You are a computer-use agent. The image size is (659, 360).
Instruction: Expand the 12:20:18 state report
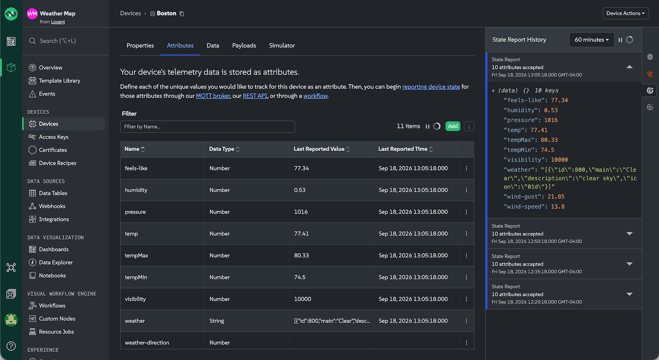(629, 294)
